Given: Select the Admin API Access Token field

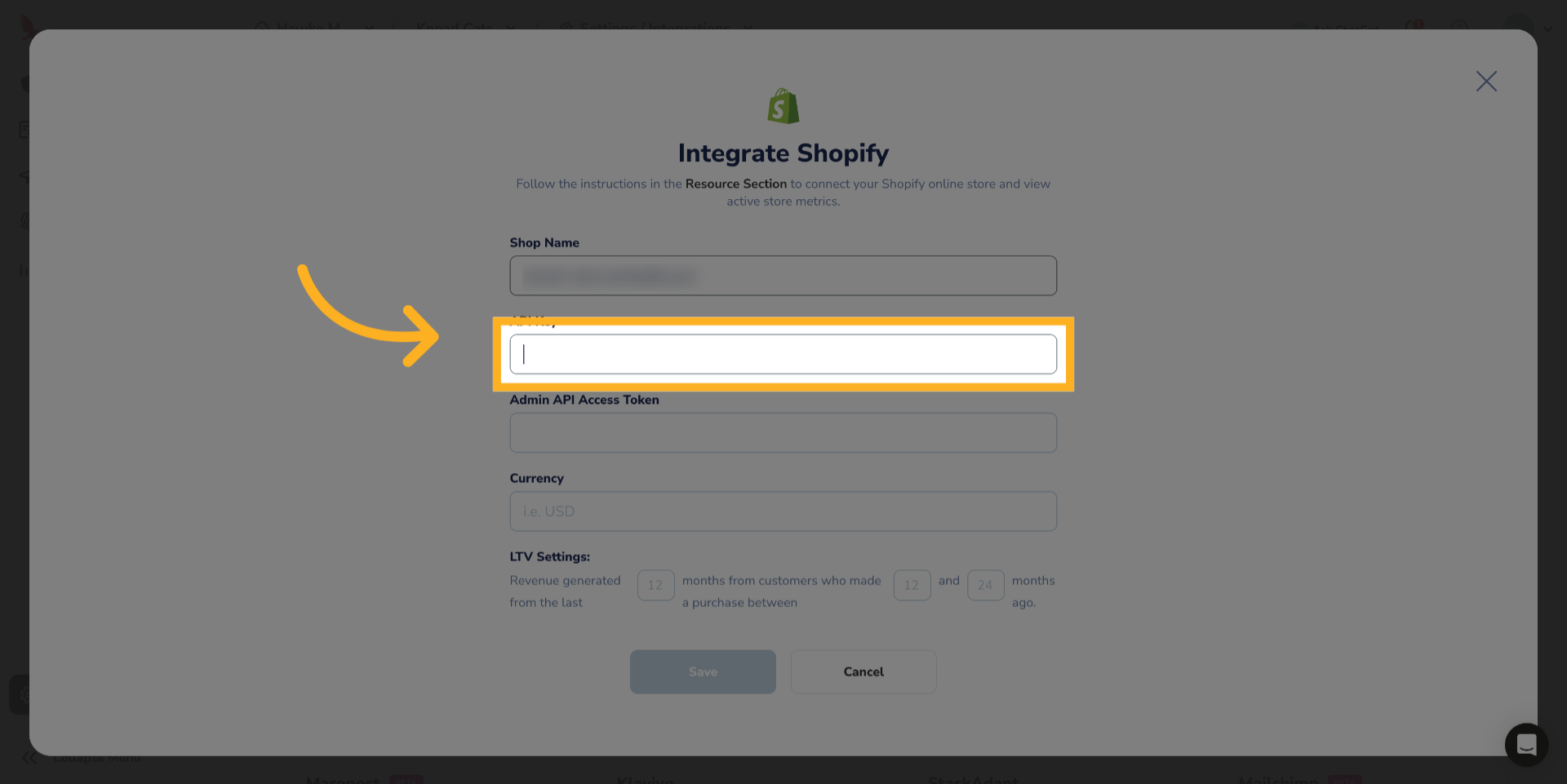Looking at the screenshot, I should [x=783, y=433].
